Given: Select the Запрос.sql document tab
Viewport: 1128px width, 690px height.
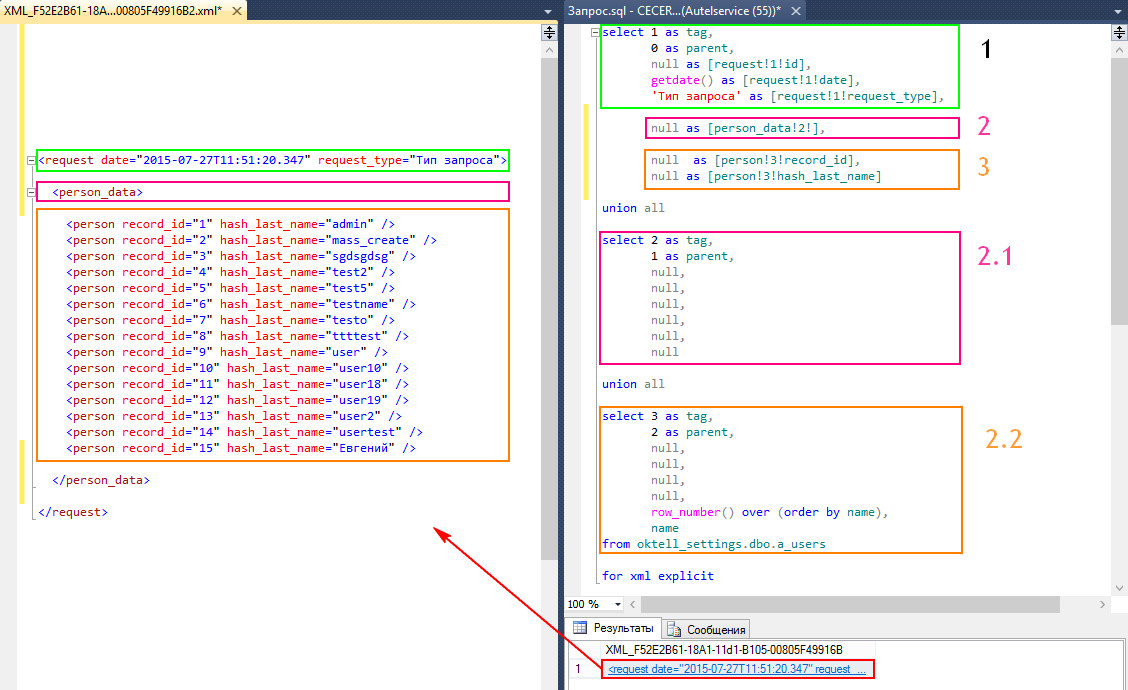Looking at the screenshot, I should pyautogui.click(x=670, y=10).
